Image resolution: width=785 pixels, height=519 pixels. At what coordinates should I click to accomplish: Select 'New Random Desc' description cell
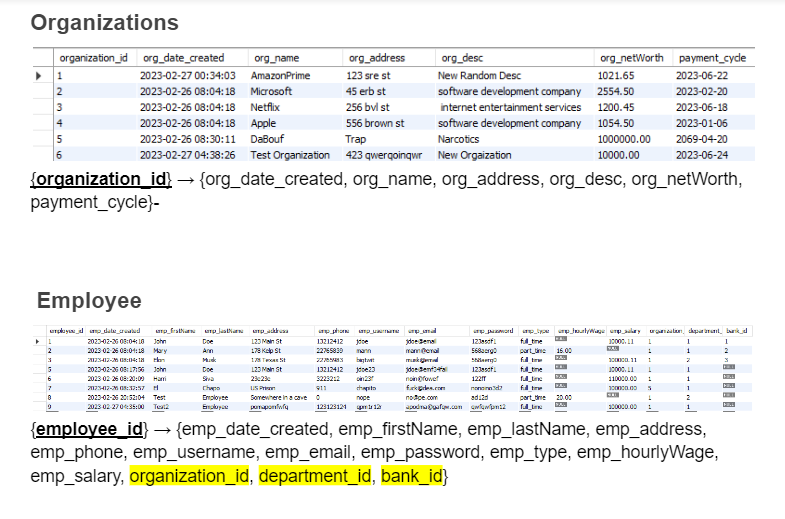pos(479,76)
